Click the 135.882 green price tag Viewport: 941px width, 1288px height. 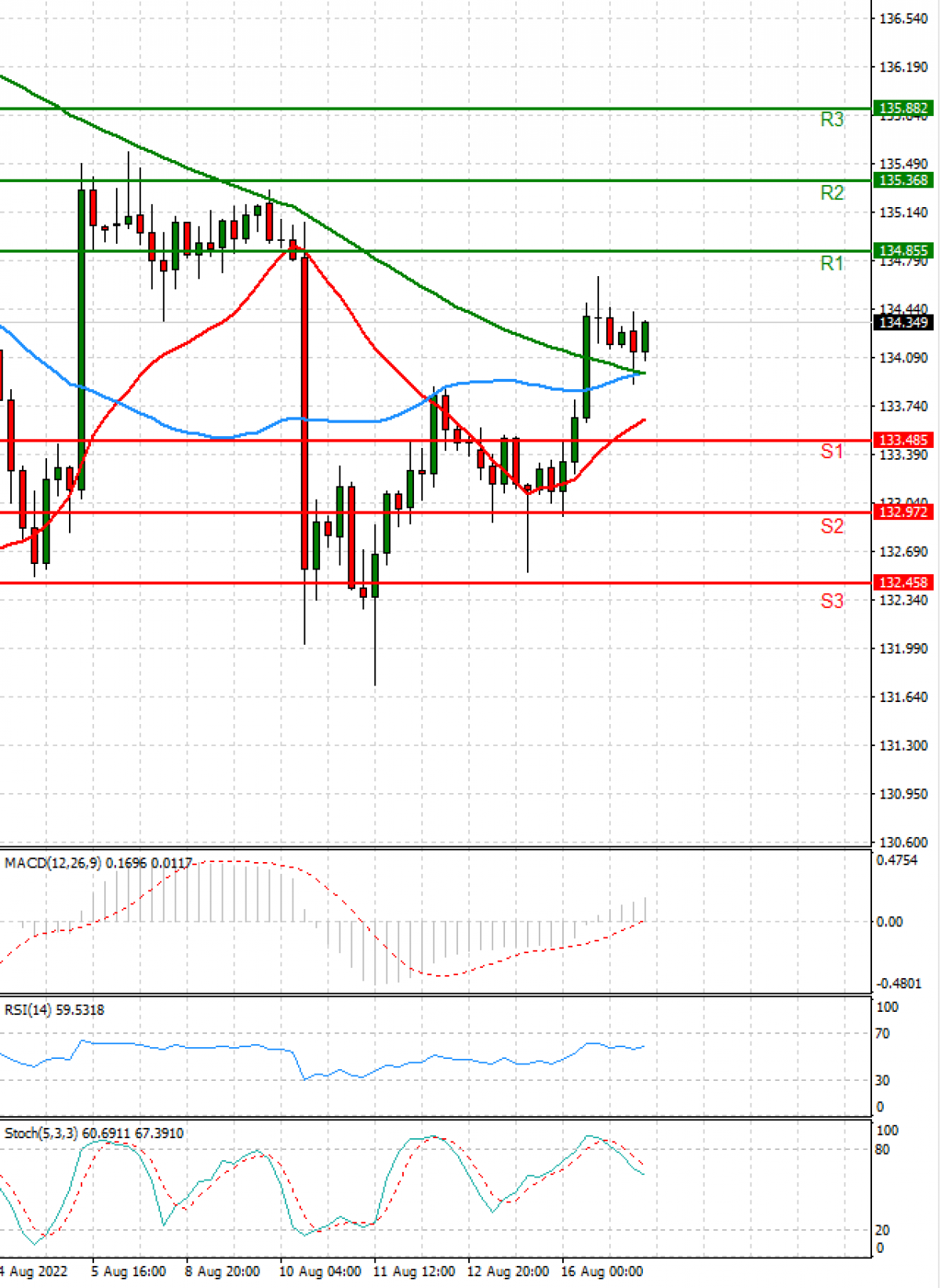pos(903,109)
